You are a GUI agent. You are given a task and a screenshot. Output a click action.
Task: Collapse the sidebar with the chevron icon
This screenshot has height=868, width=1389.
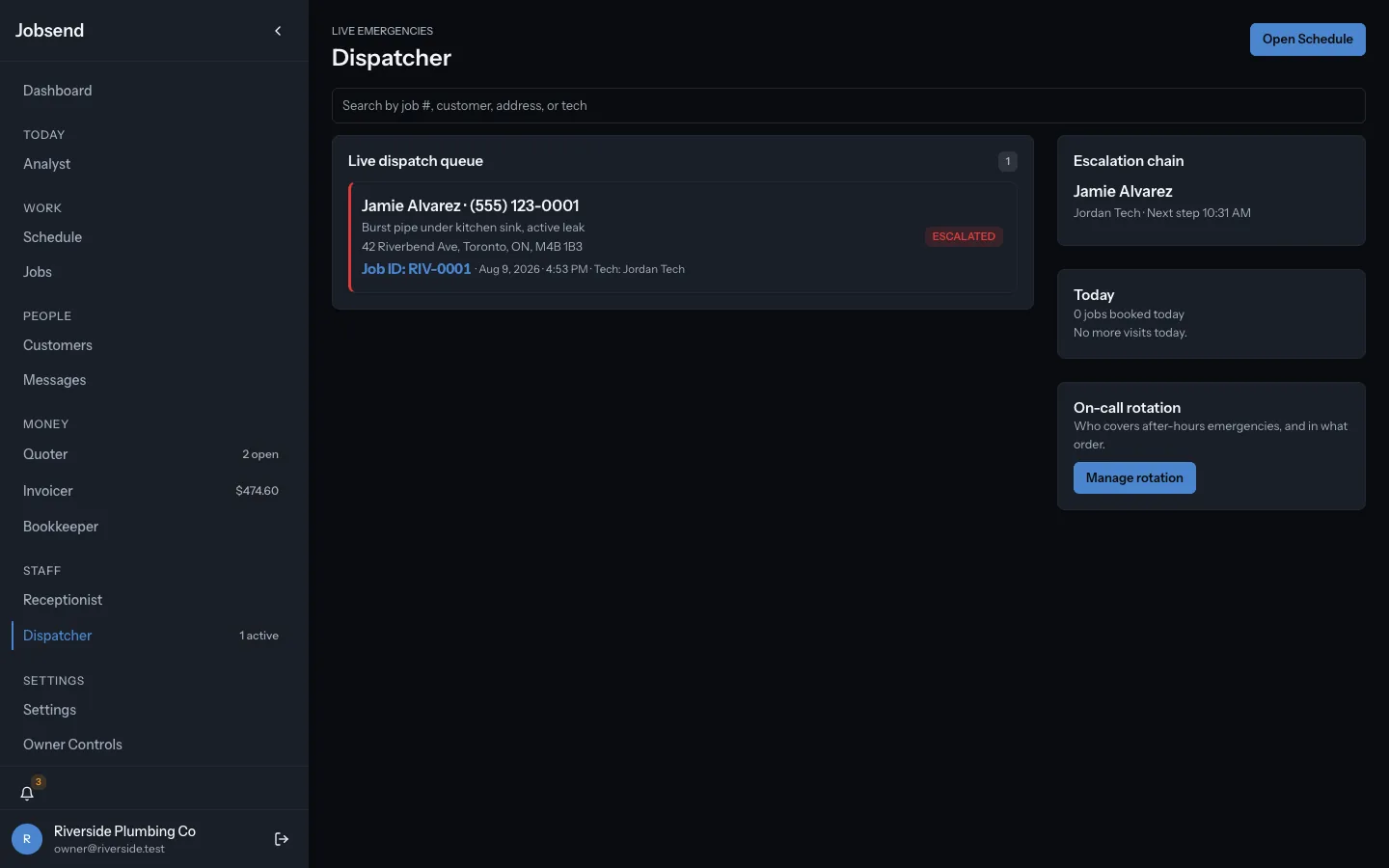tap(278, 31)
